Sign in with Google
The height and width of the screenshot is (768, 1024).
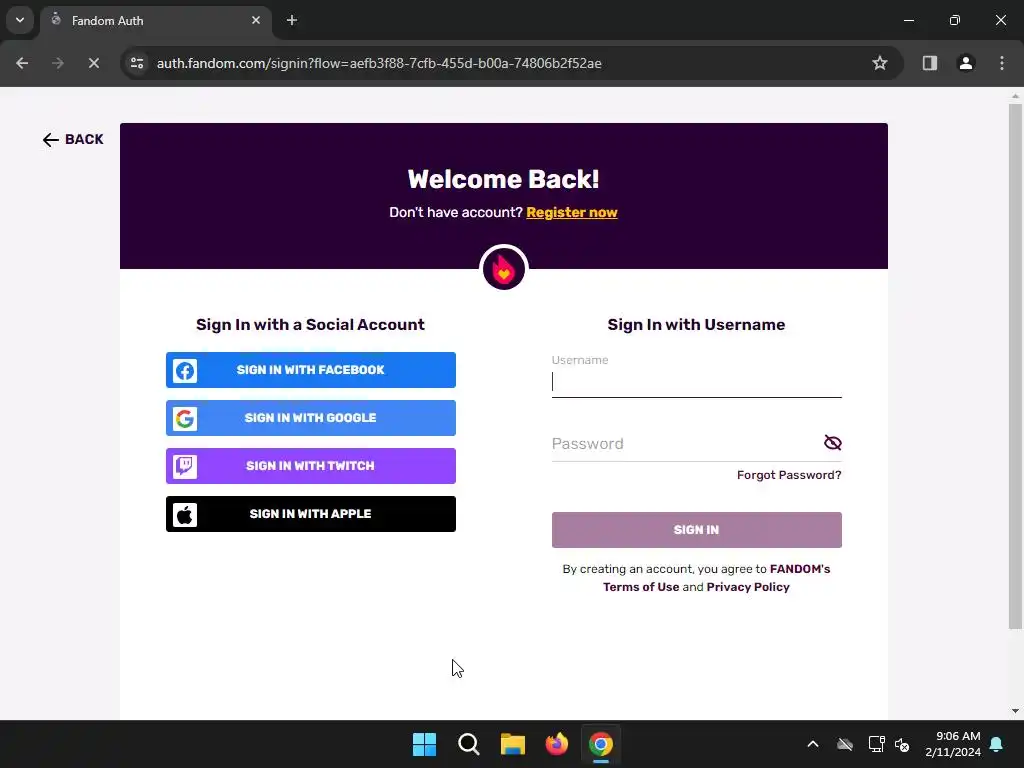(311, 418)
